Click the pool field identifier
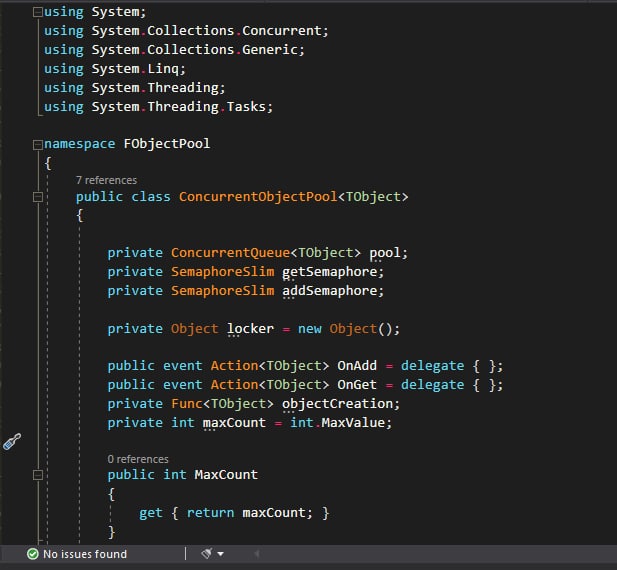The width and height of the screenshot is (617, 570). coord(384,253)
